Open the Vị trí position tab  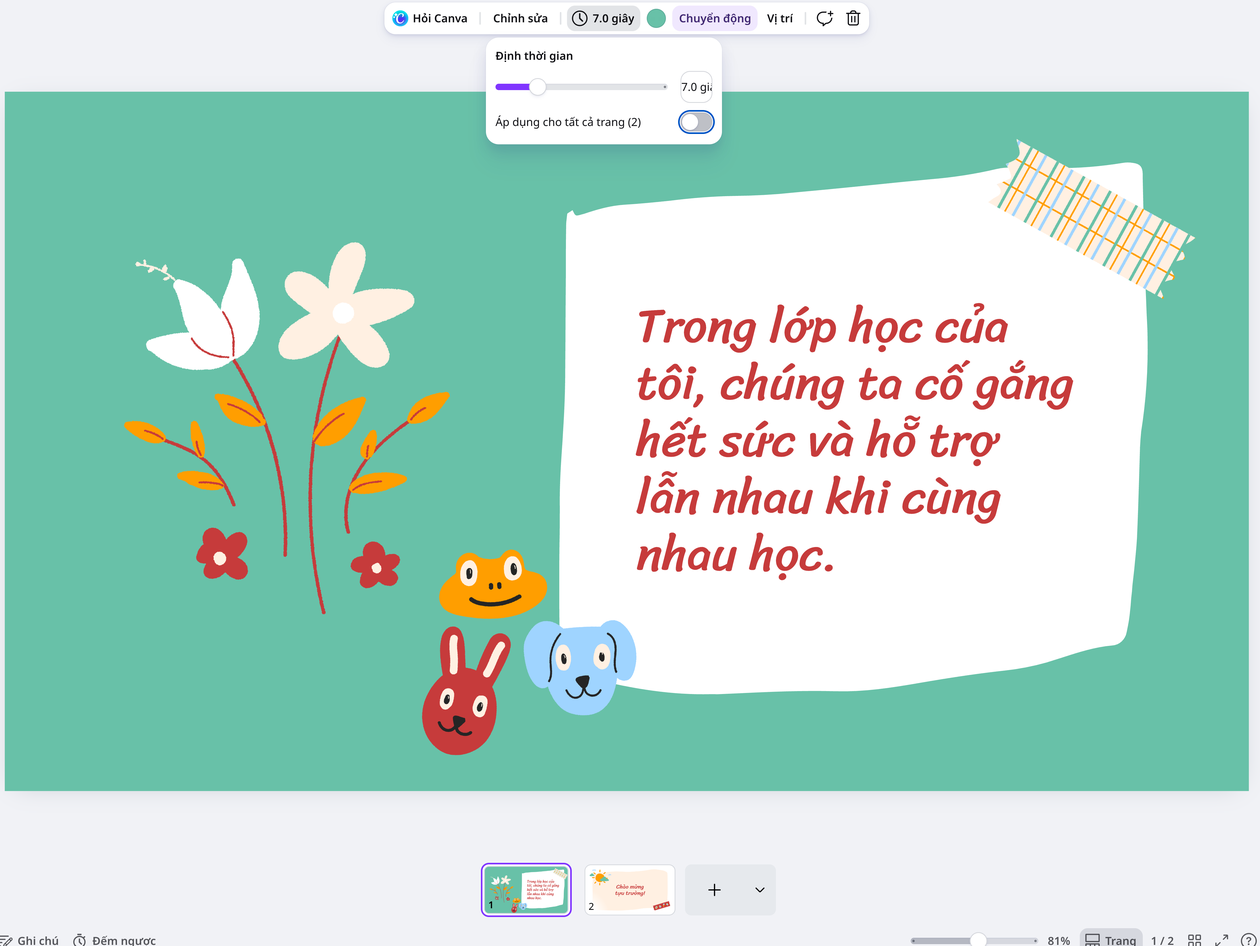tap(780, 18)
